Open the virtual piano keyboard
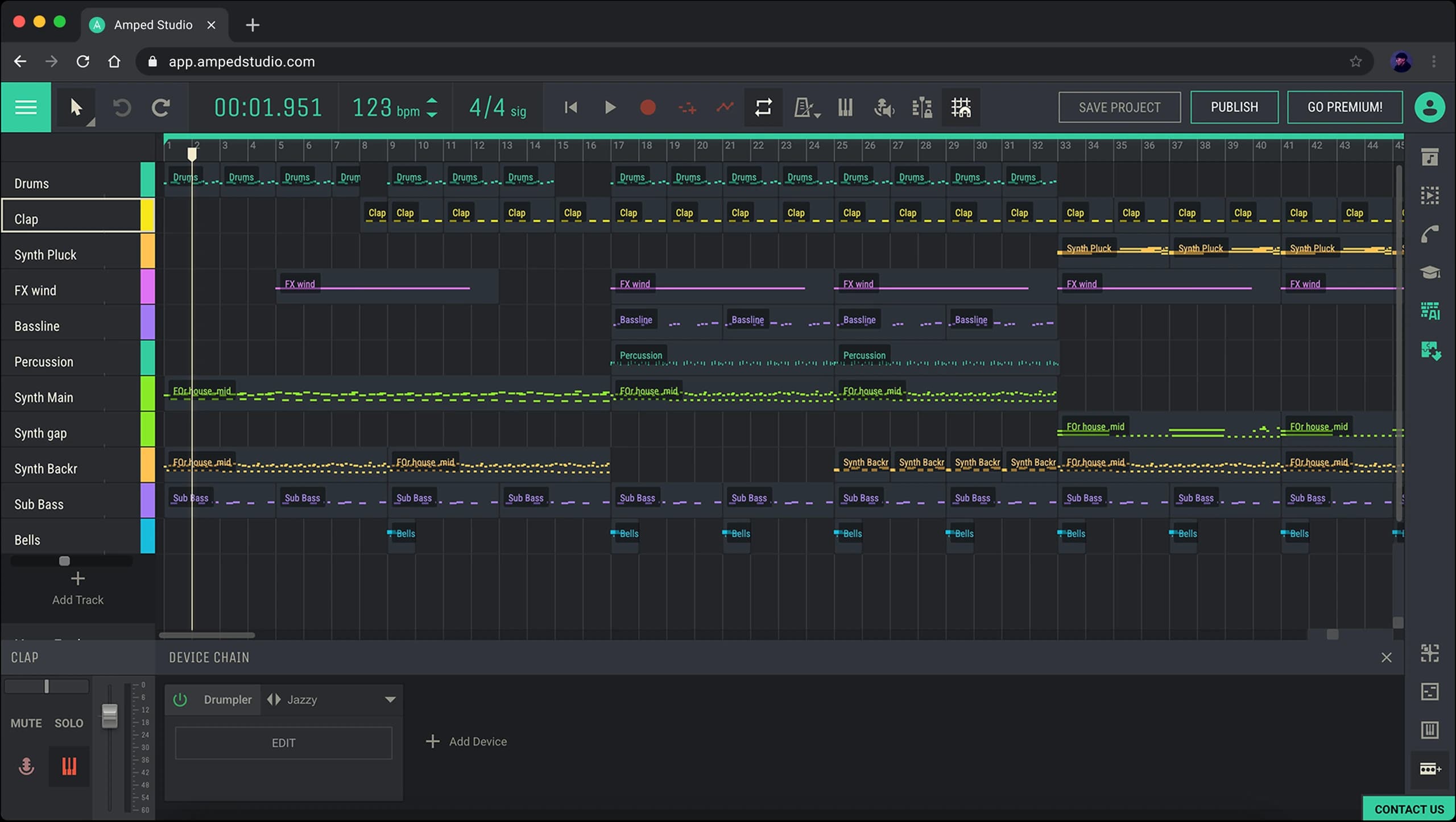 click(845, 107)
